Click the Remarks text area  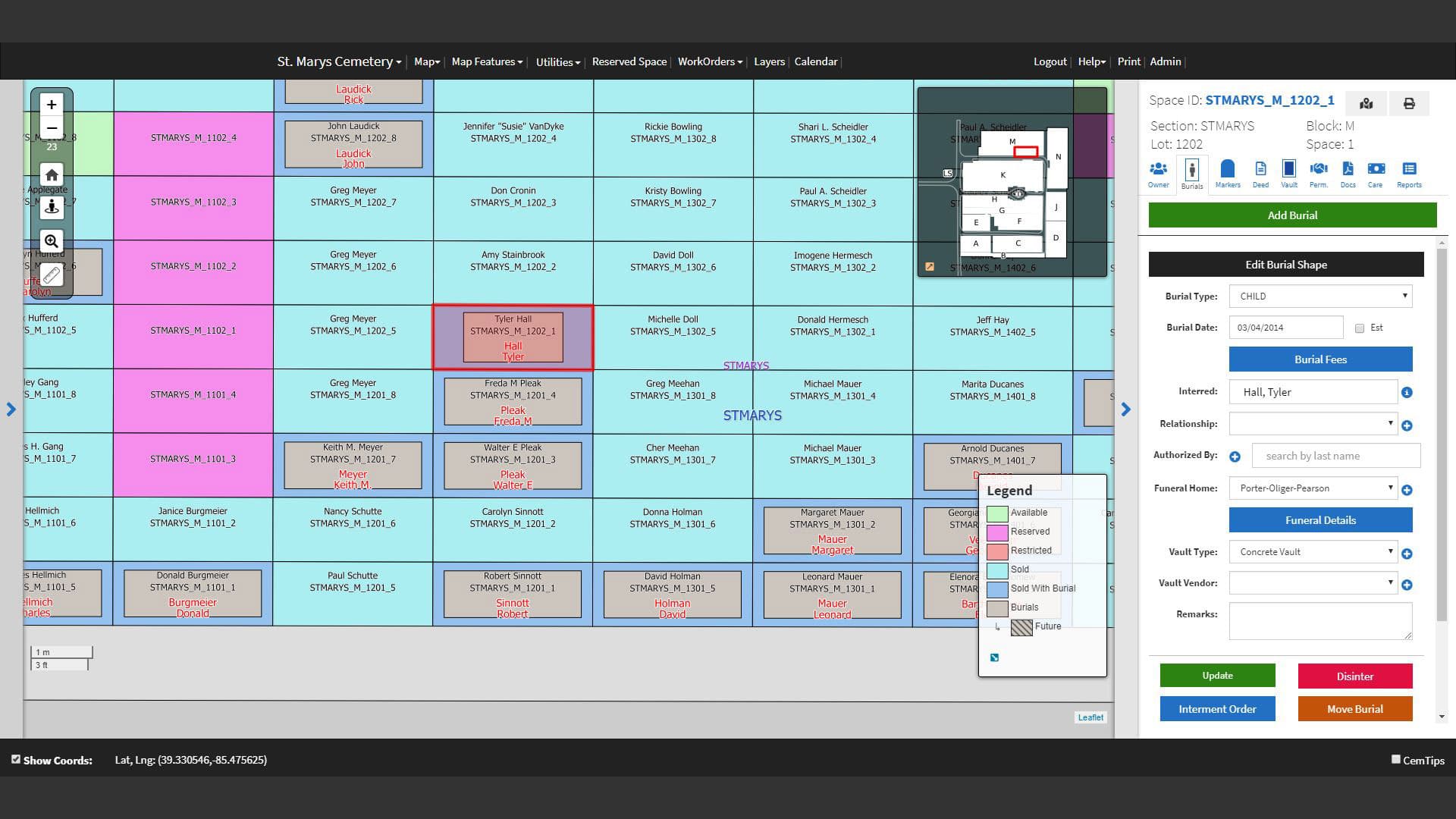tap(1320, 621)
